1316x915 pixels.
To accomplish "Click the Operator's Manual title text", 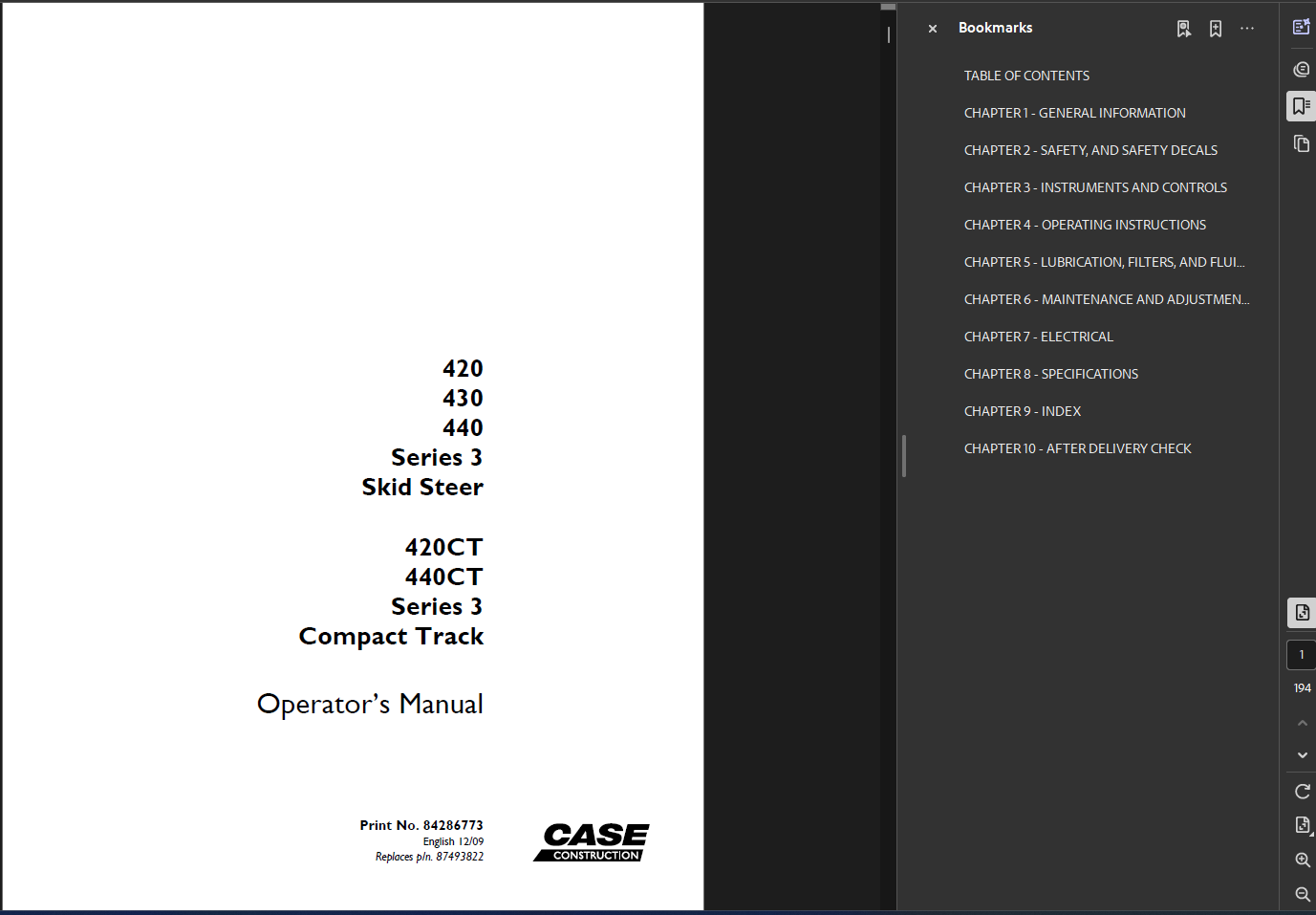I will tap(371, 705).
